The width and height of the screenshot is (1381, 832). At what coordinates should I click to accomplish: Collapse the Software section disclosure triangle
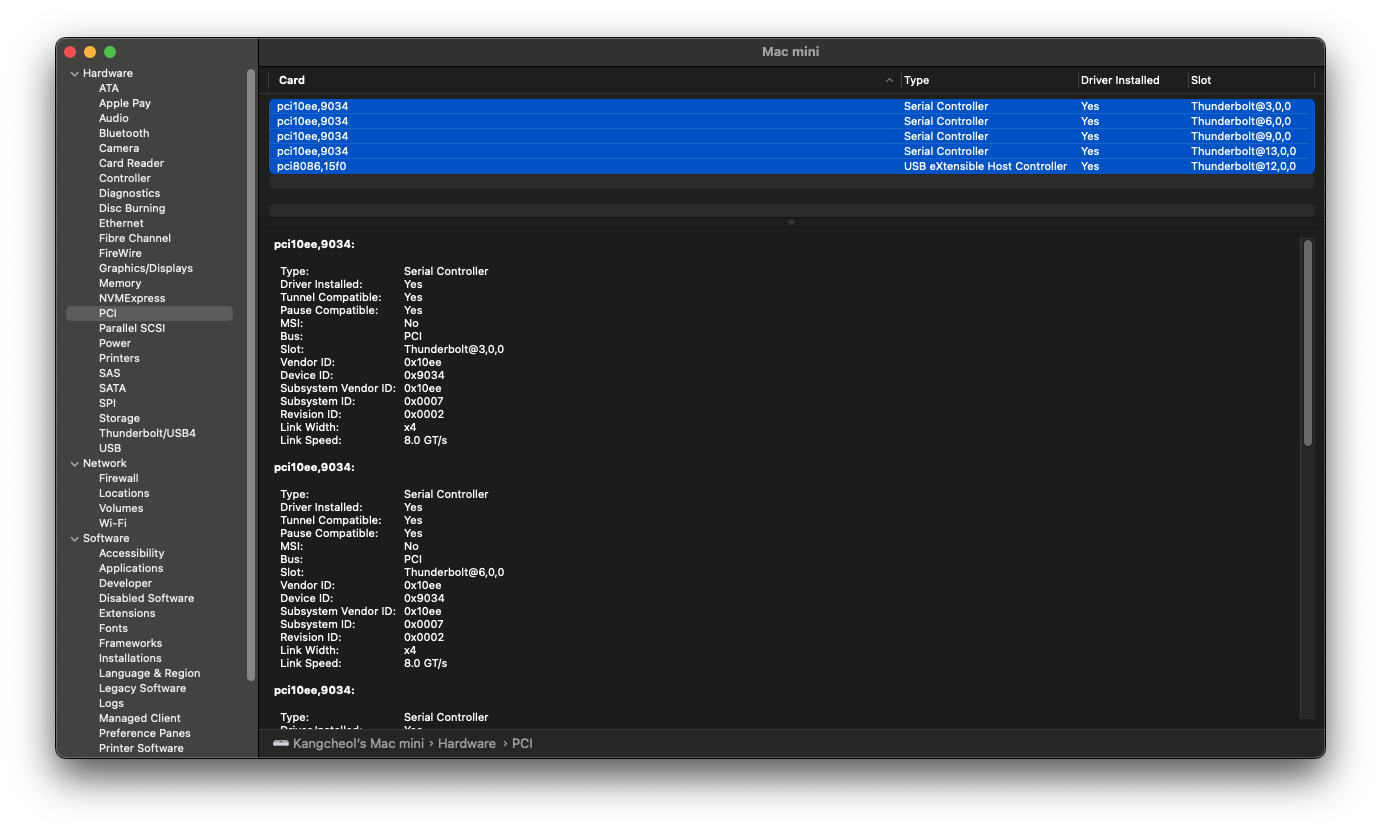tap(74, 539)
